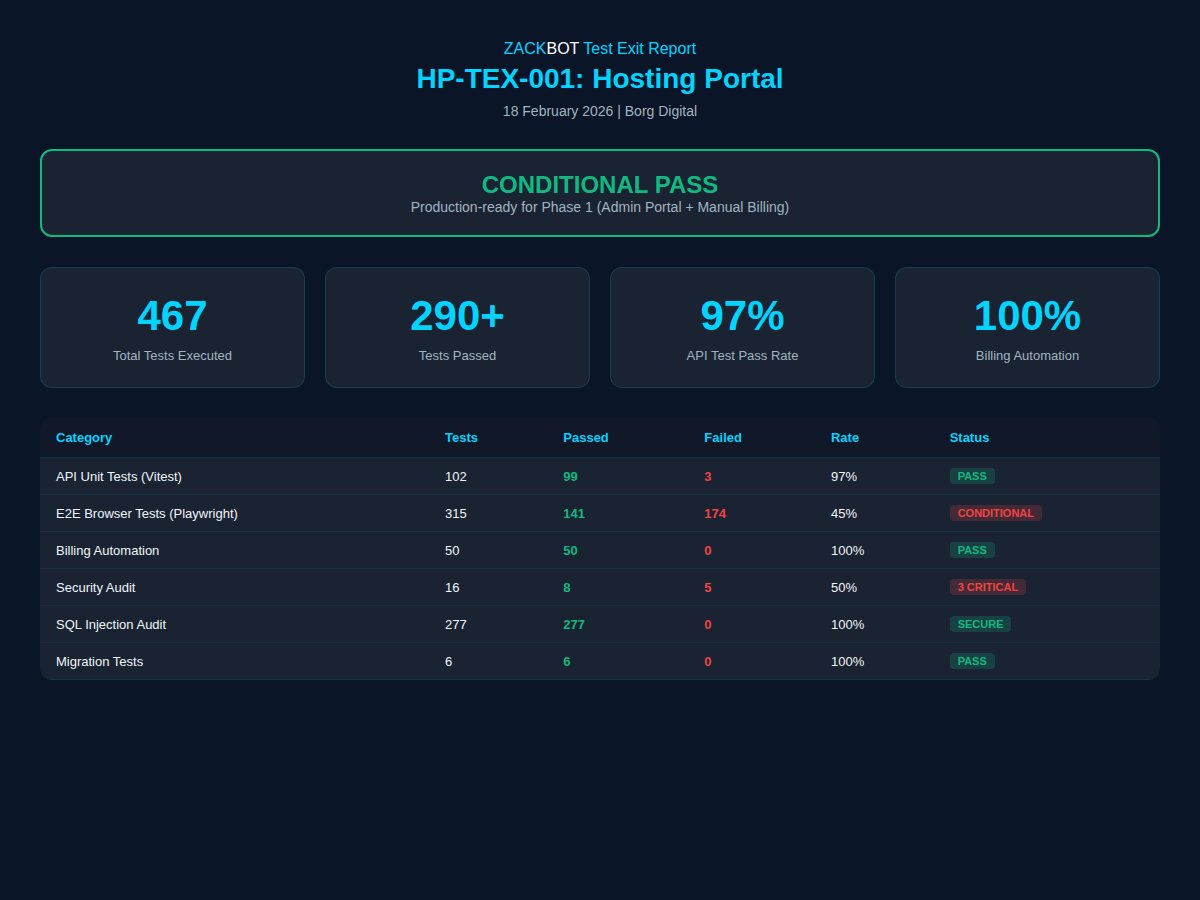1200x900 pixels.
Task: Open the Test Exit Report header link
Action: 639,48
